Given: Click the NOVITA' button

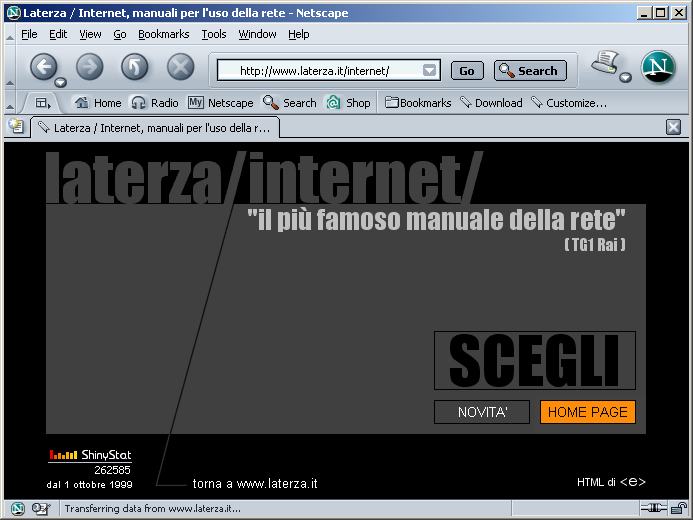Looking at the screenshot, I should [x=482, y=412].
